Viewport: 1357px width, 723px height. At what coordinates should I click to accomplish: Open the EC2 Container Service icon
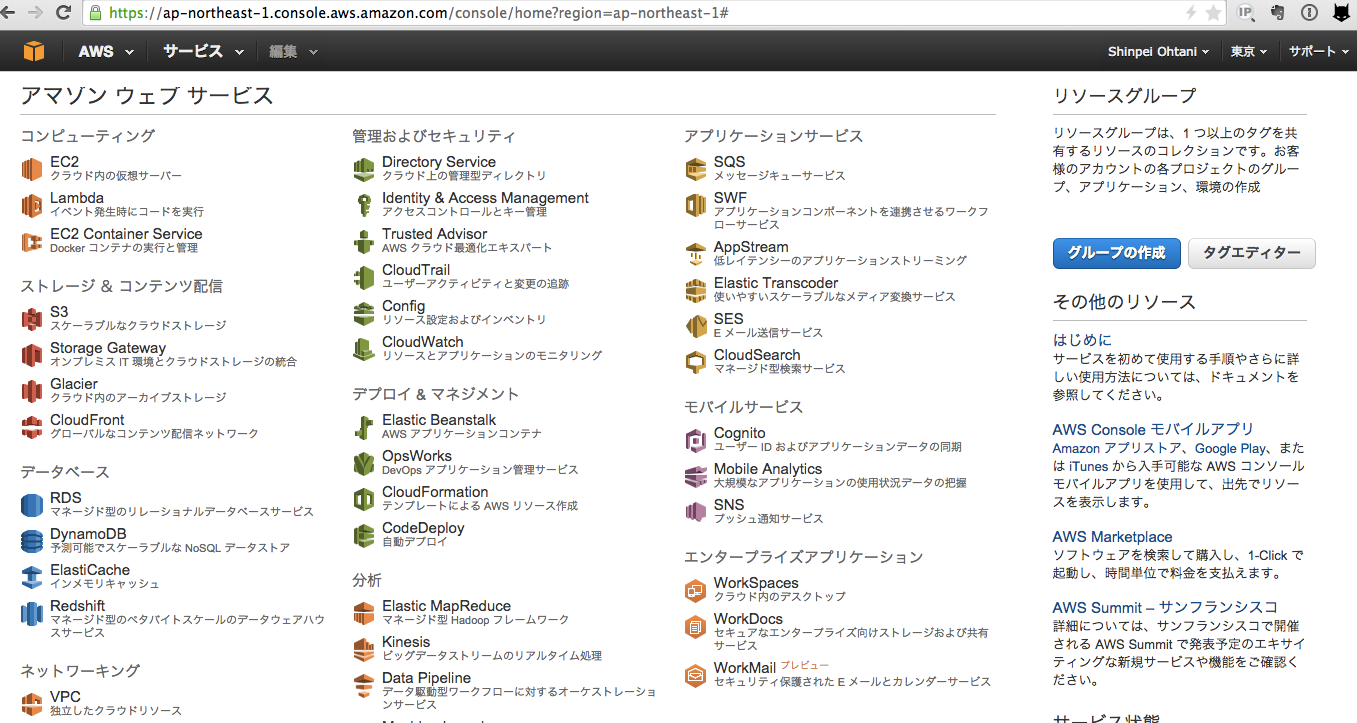click(x=32, y=241)
